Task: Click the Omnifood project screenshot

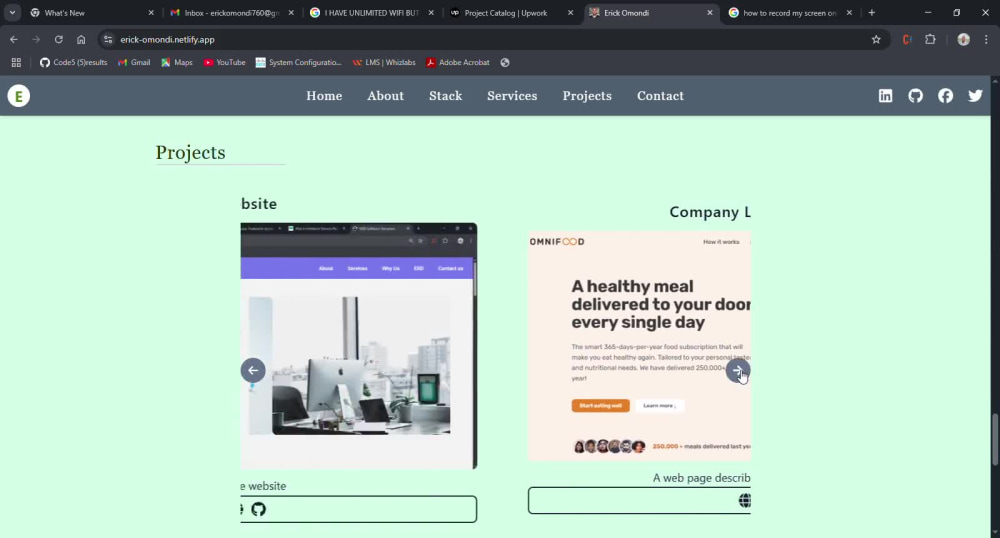Action: 639,346
